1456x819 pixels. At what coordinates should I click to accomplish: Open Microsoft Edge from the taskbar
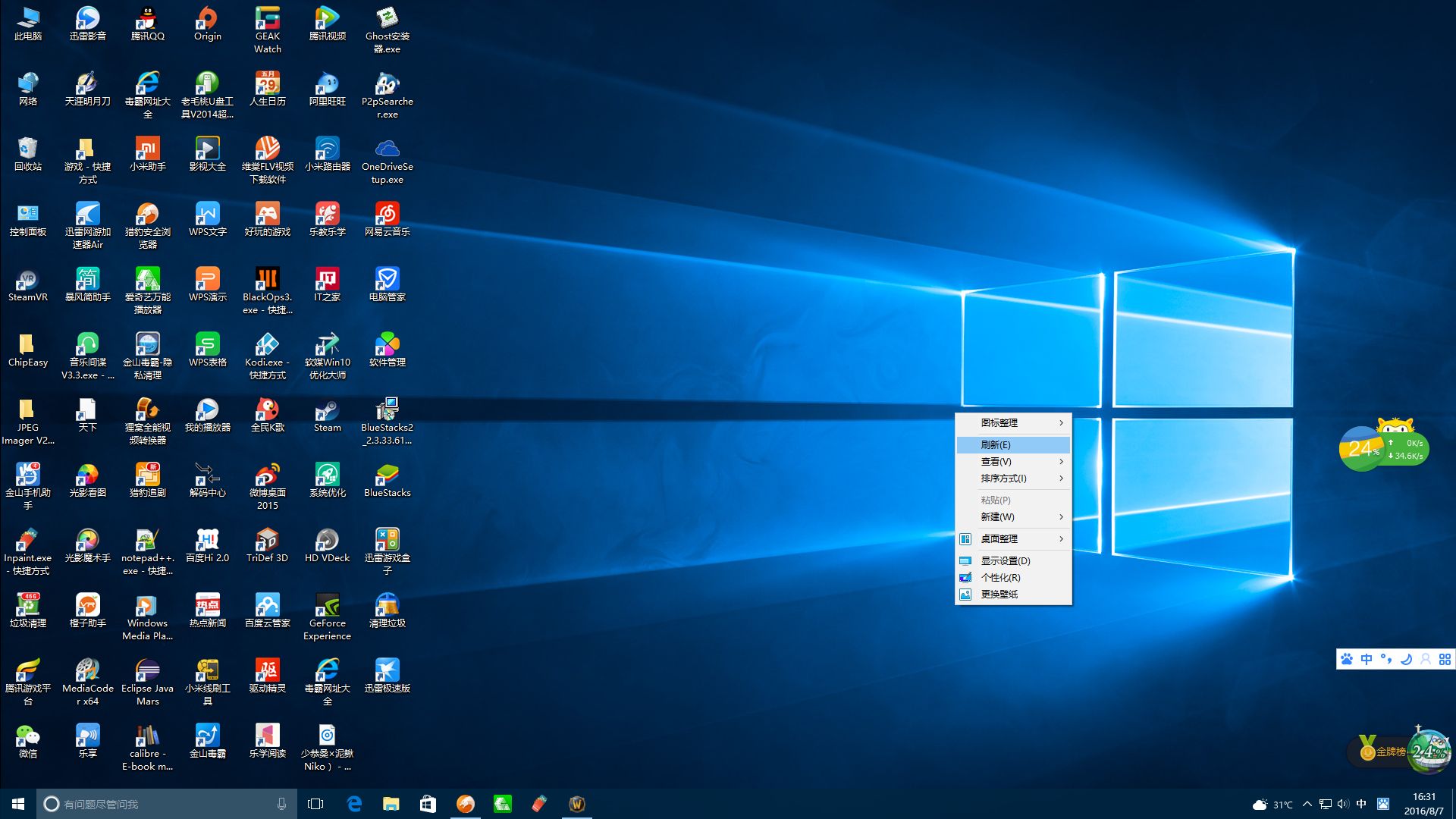click(x=354, y=805)
